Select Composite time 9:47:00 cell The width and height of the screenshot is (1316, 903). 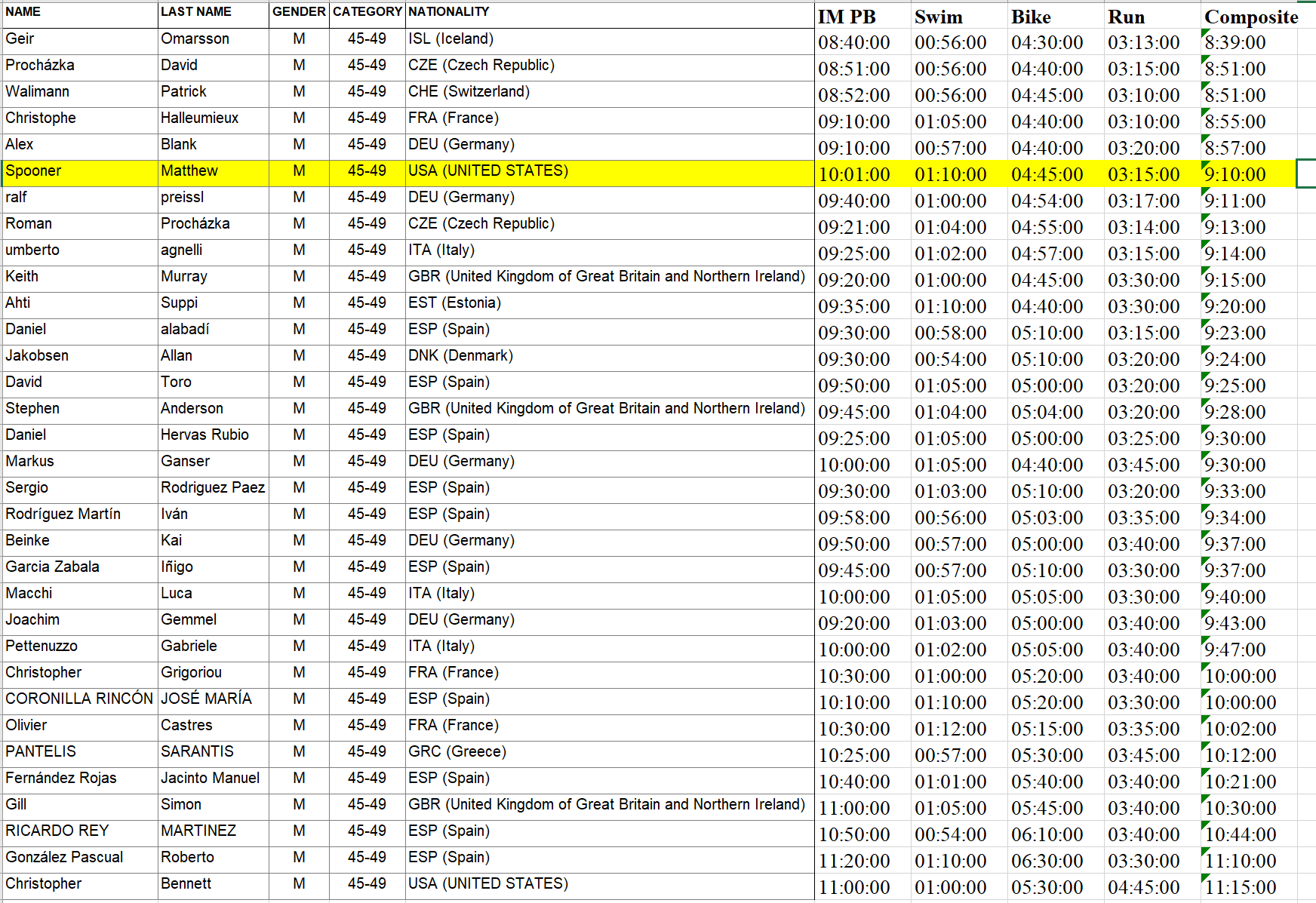coord(1250,650)
